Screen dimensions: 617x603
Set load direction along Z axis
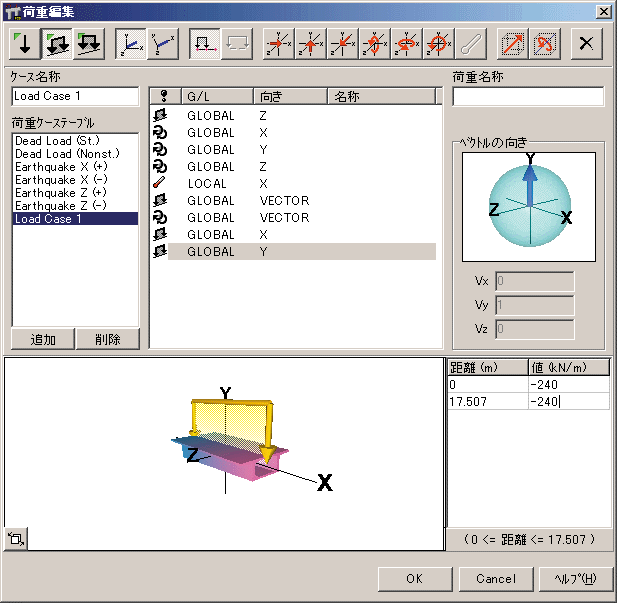(x=342, y=44)
